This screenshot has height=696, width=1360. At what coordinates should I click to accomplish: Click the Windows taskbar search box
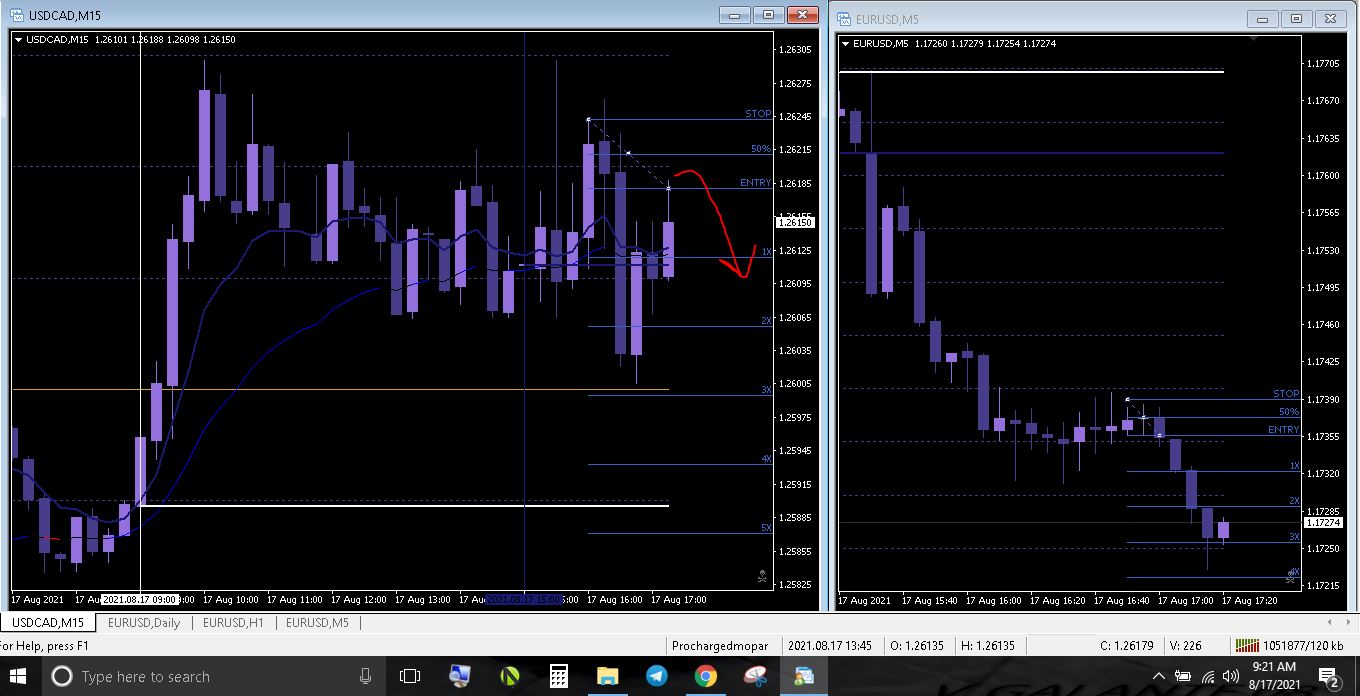click(212, 677)
